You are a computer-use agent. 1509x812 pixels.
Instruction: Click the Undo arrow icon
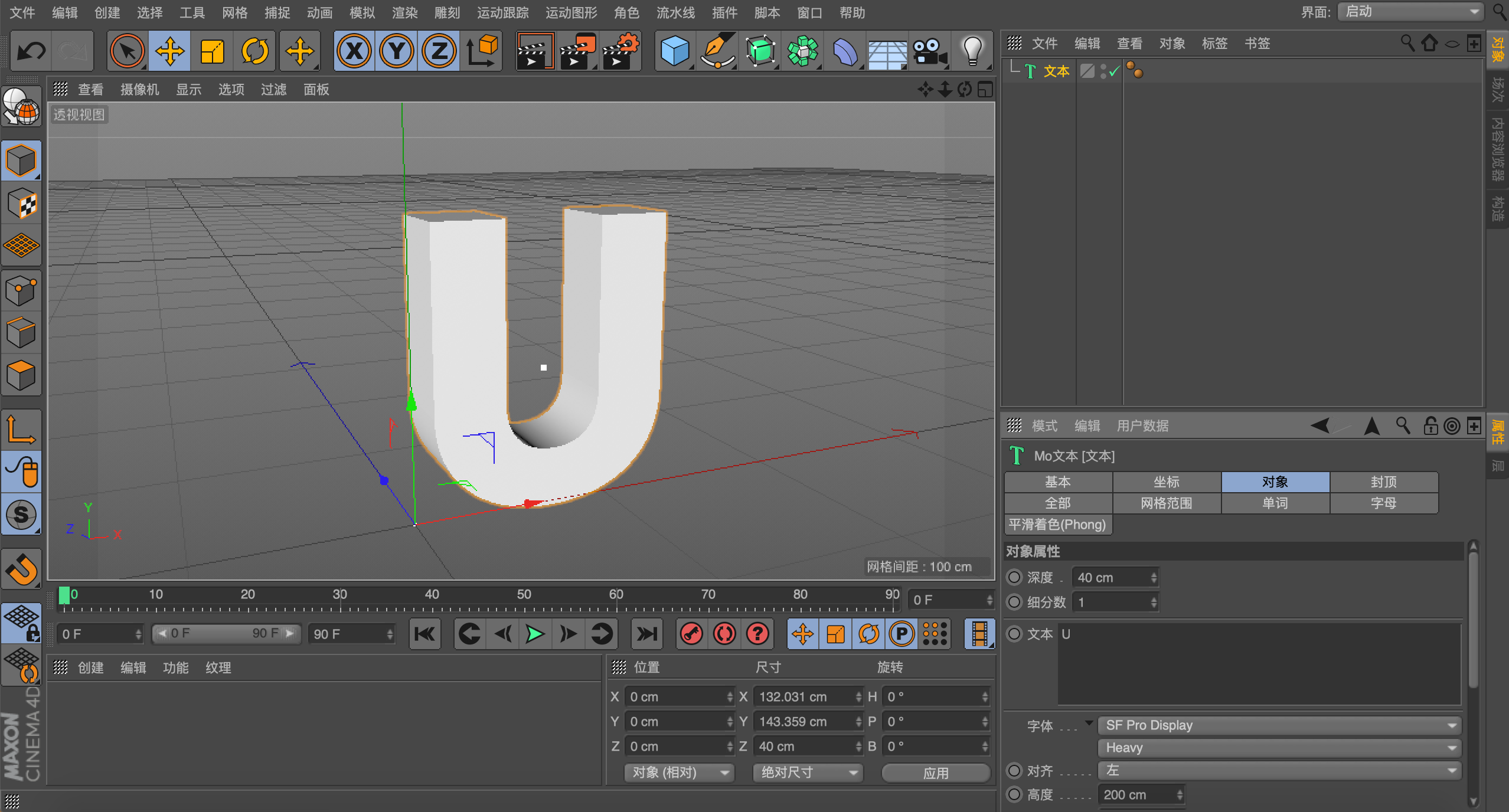click(x=31, y=51)
